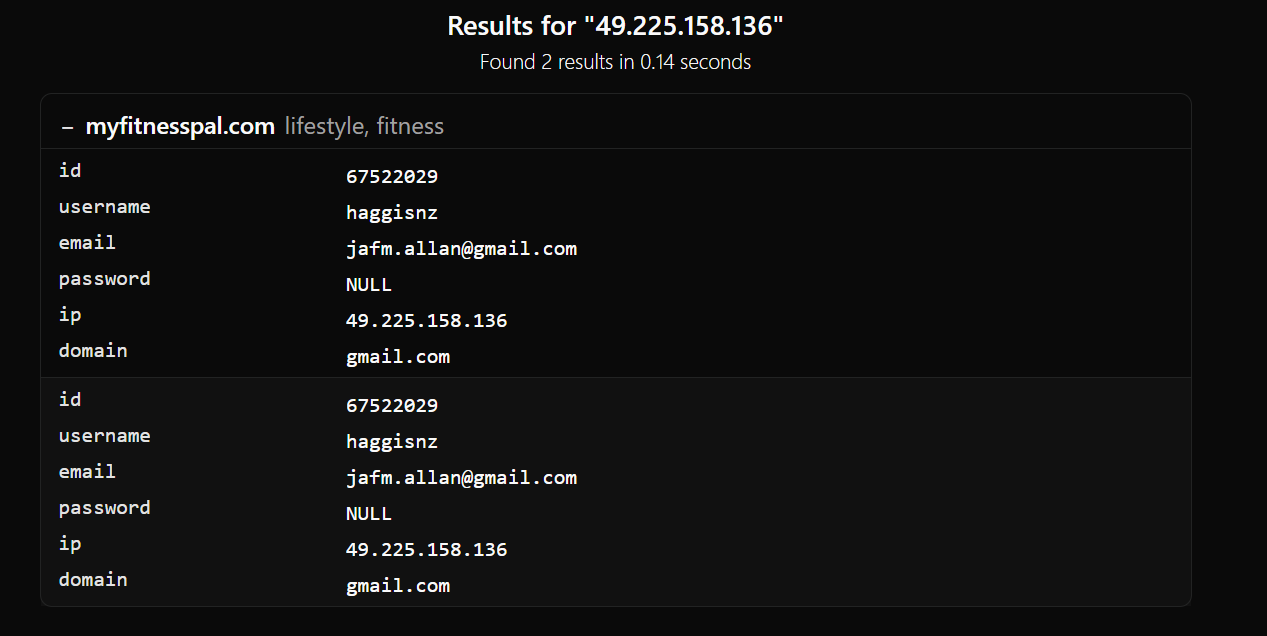Select id value 67522029 in second record
This screenshot has height=636, width=1267.
point(392,406)
